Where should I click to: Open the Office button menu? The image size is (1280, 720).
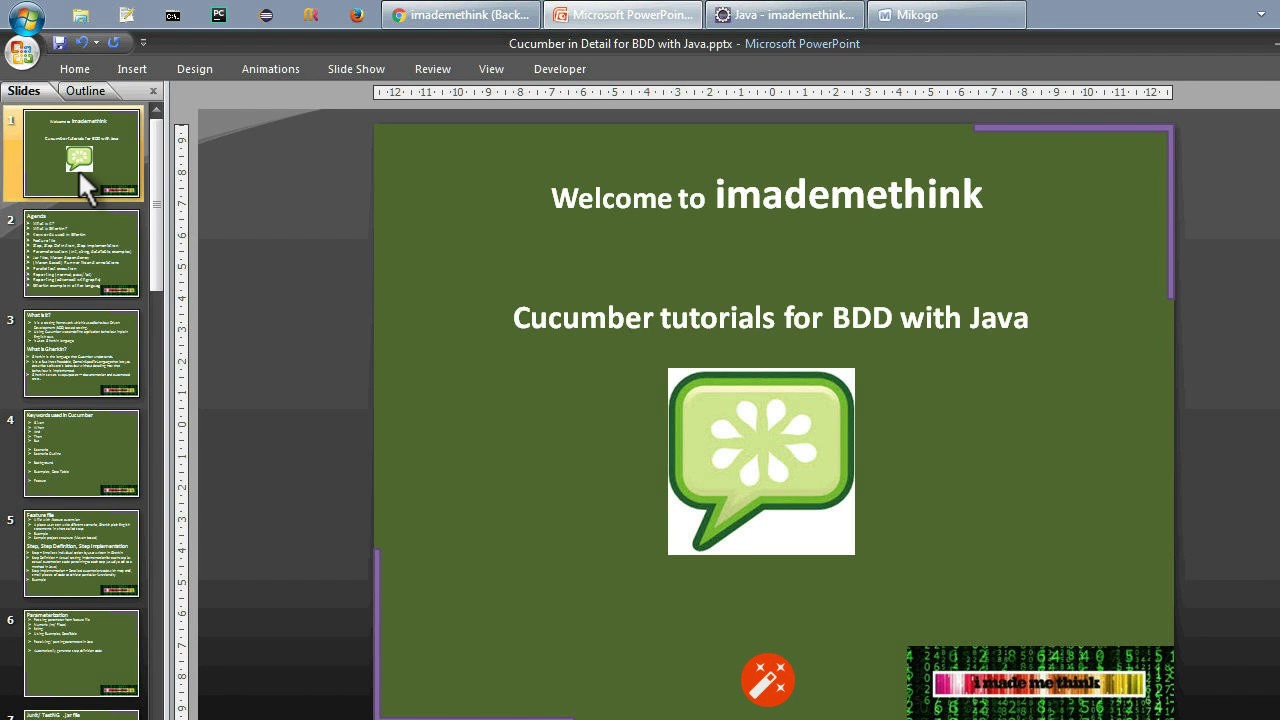click(x=22, y=51)
